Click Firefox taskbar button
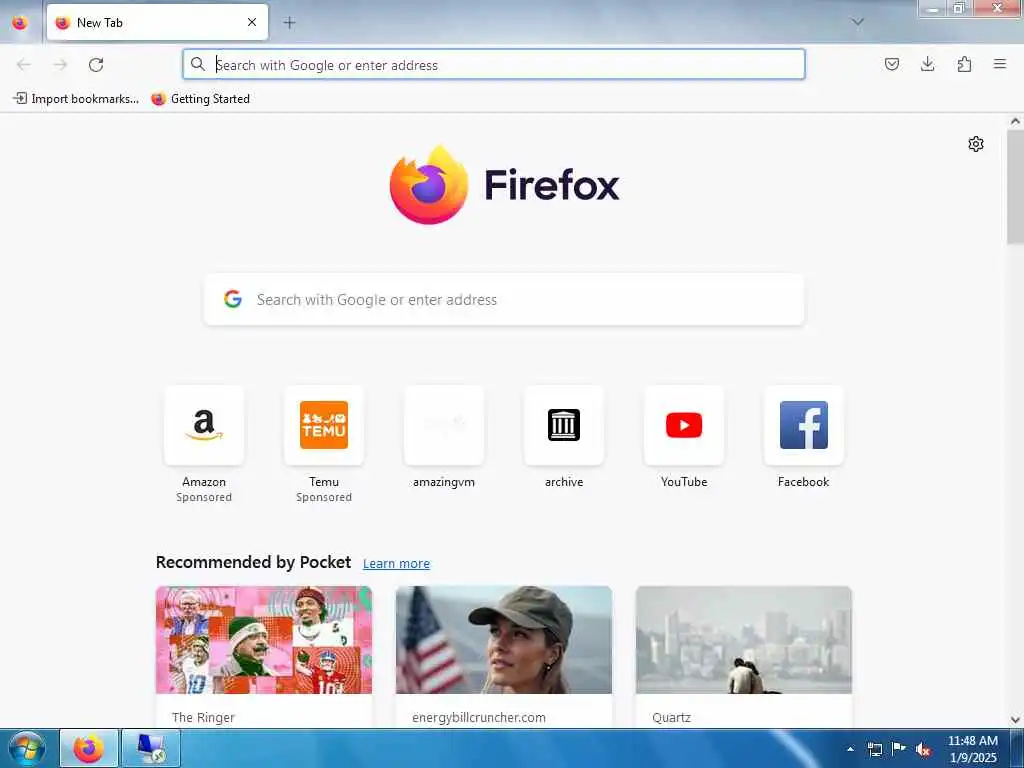This screenshot has height=768, width=1024. (x=89, y=748)
